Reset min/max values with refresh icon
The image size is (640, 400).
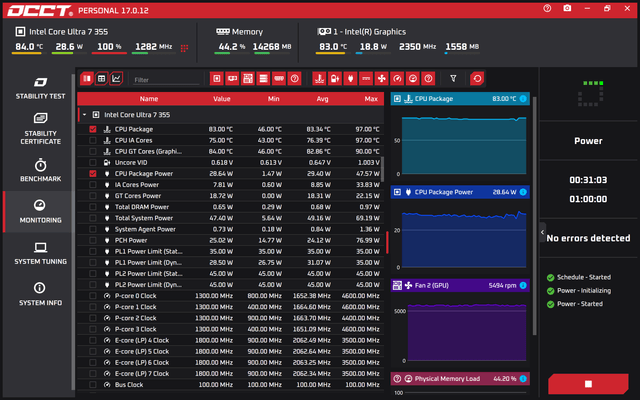[x=477, y=78]
